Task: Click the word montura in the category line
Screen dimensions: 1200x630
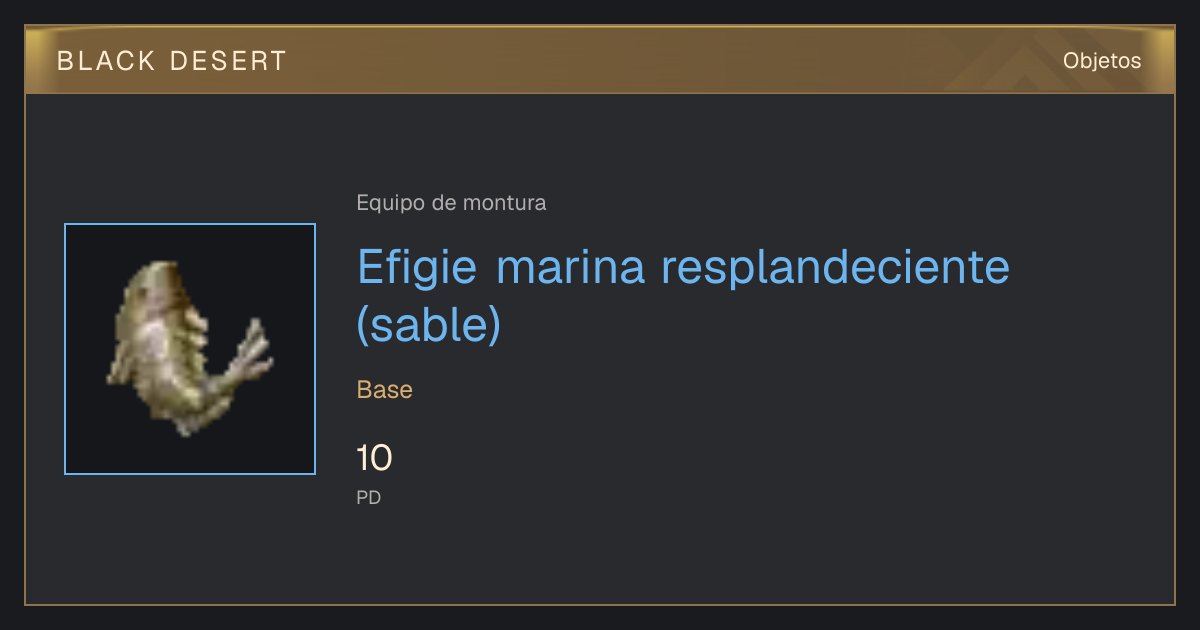Action: click(x=505, y=203)
